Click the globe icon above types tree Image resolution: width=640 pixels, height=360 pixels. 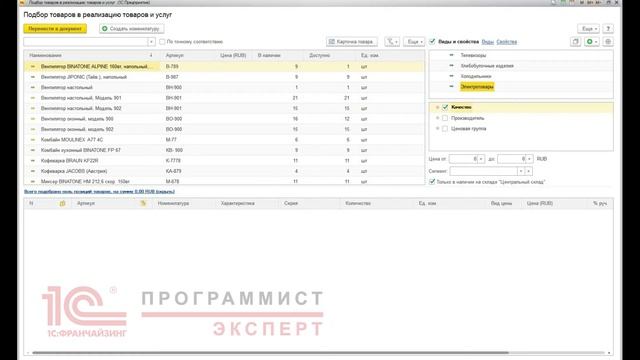tap(608, 42)
